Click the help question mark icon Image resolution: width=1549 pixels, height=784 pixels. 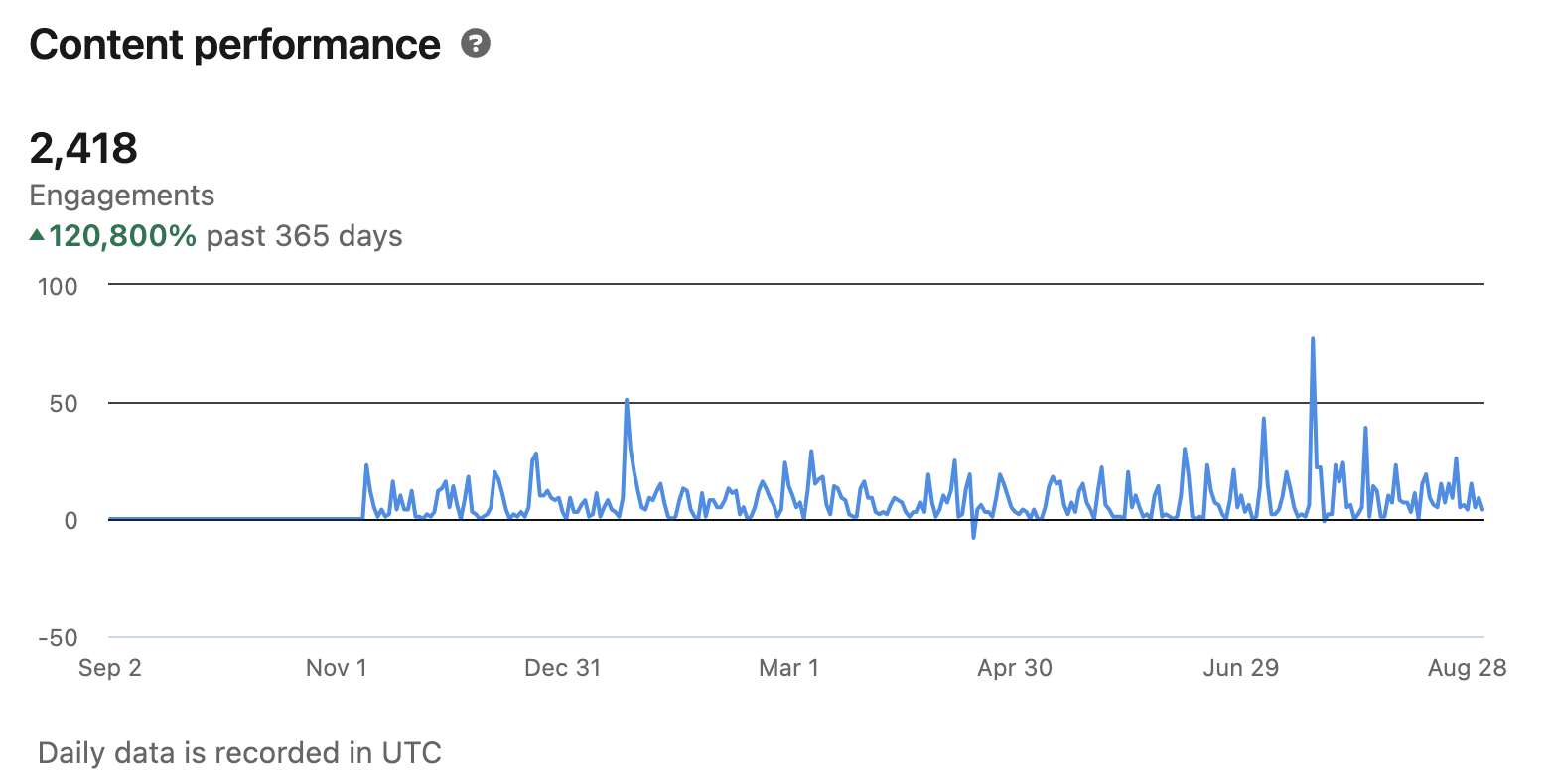(476, 44)
